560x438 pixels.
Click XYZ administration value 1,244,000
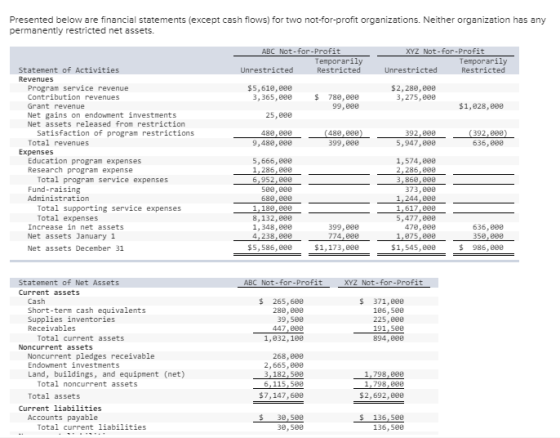coord(416,198)
